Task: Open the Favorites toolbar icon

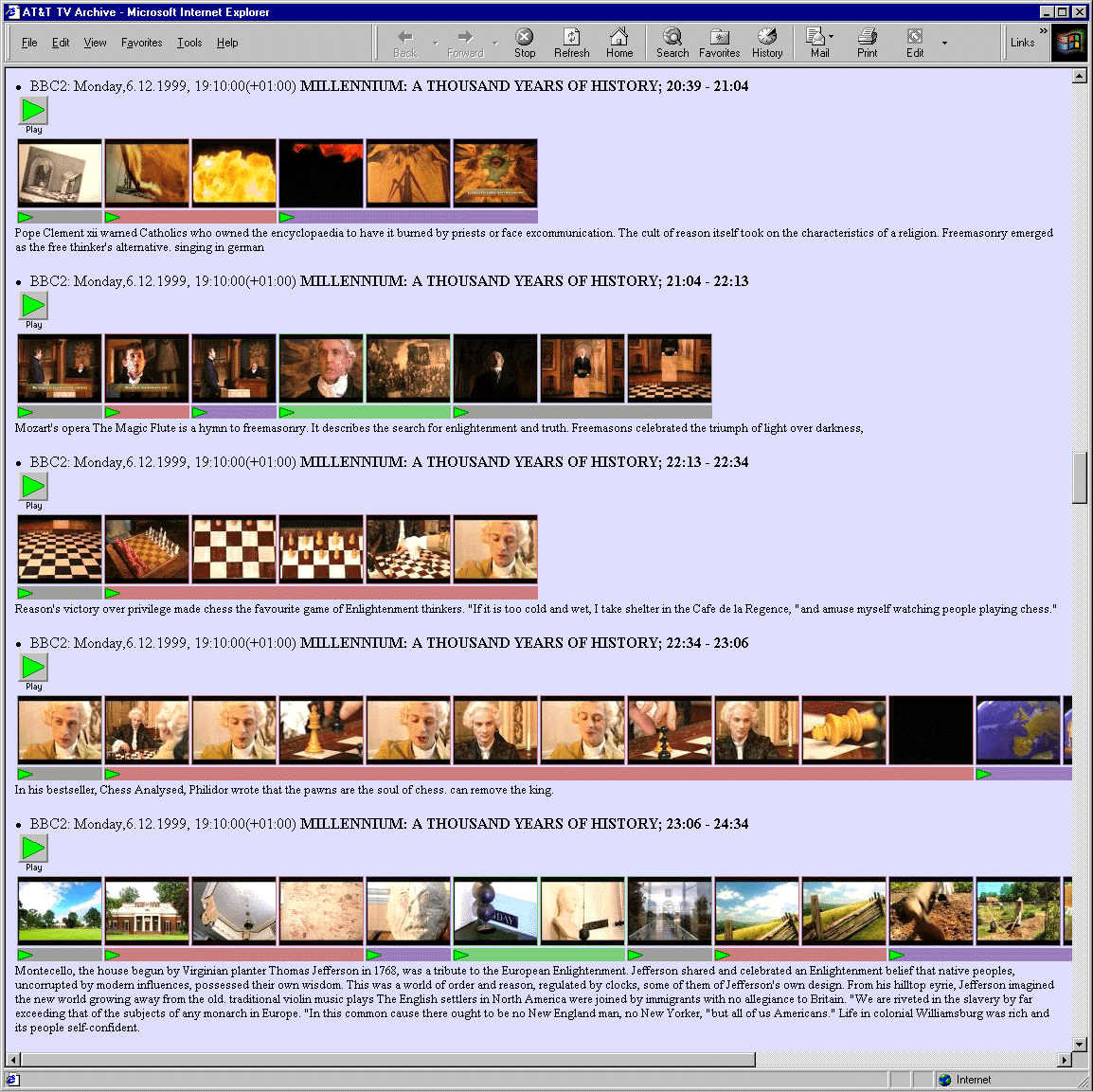Action: point(719,42)
